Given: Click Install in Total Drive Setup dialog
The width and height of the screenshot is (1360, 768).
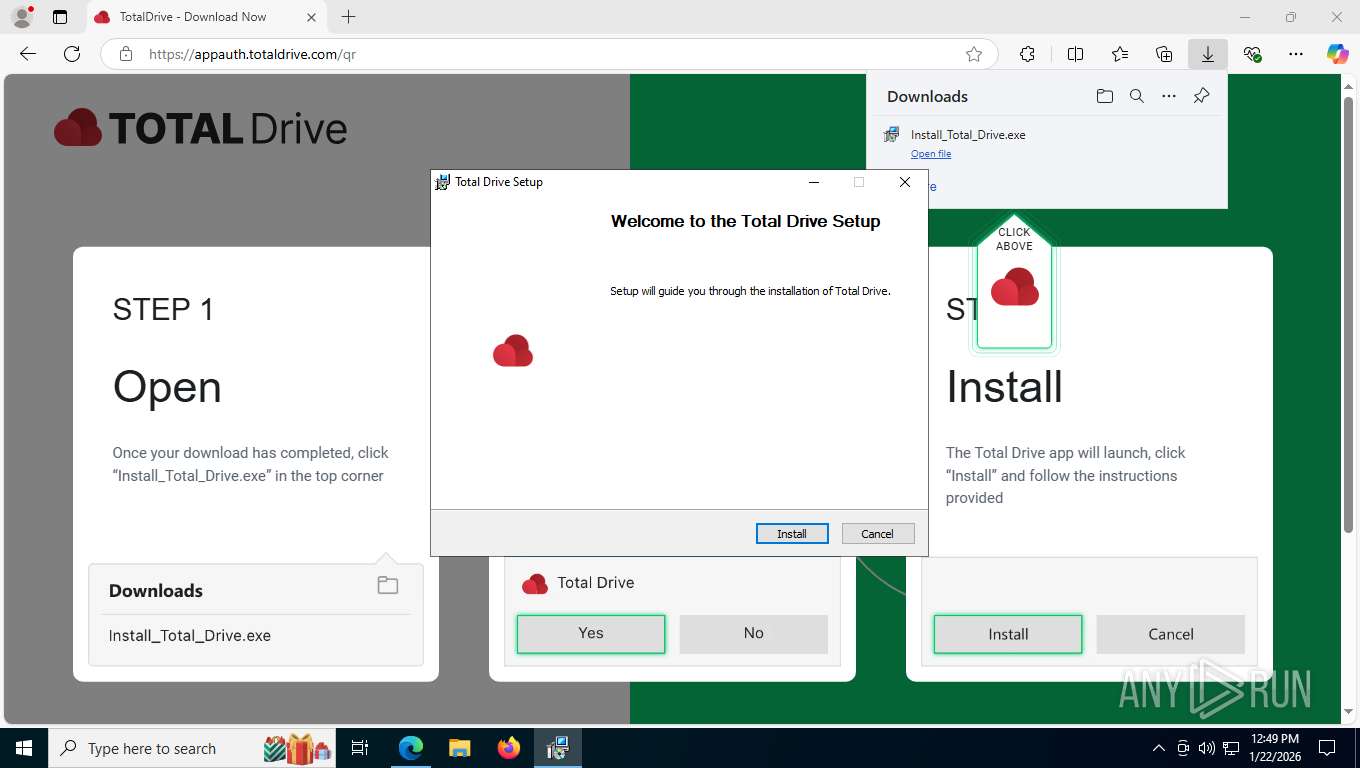Looking at the screenshot, I should click(x=792, y=534).
